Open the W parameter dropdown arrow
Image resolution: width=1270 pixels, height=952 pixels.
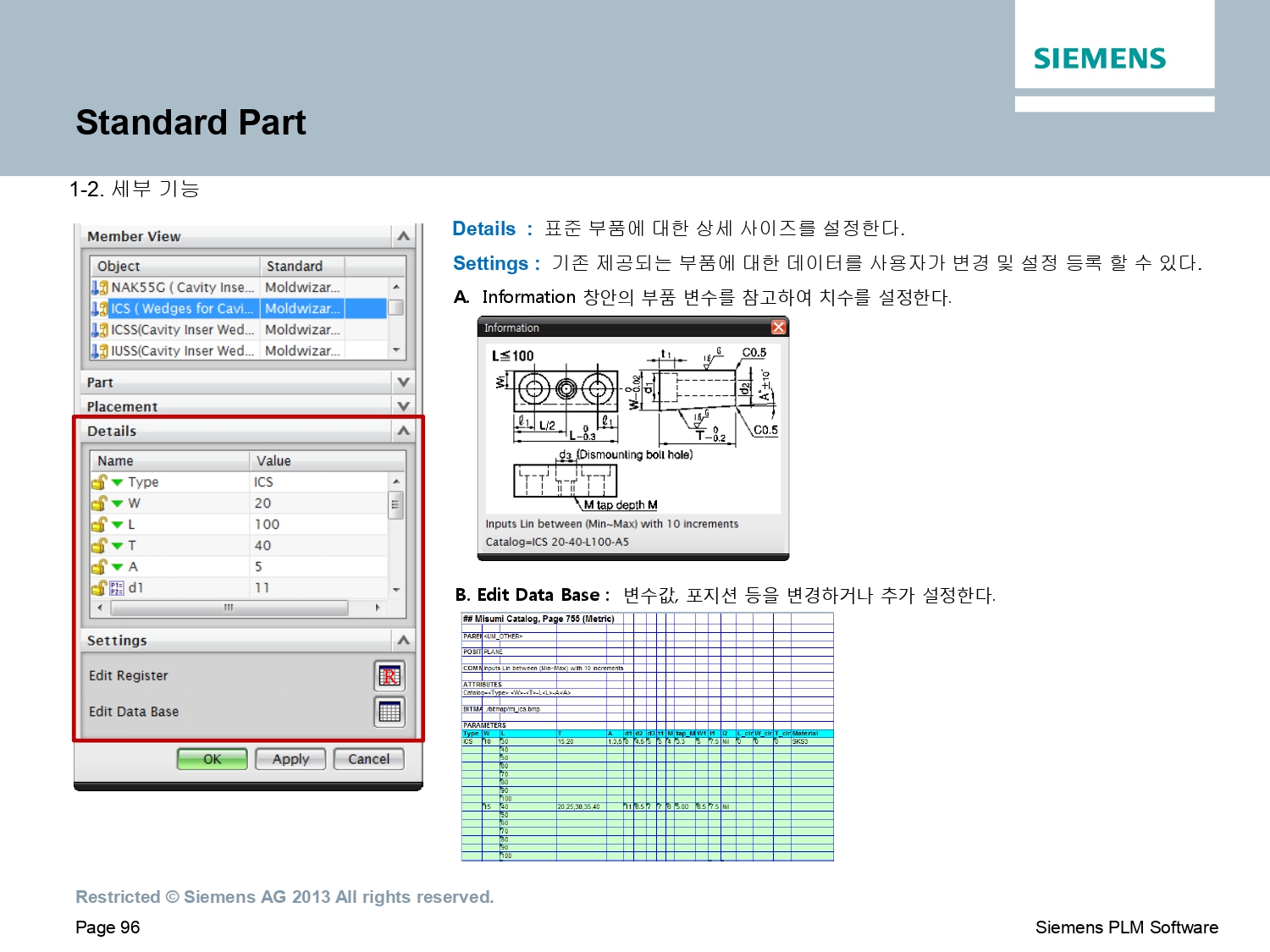point(118,504)
